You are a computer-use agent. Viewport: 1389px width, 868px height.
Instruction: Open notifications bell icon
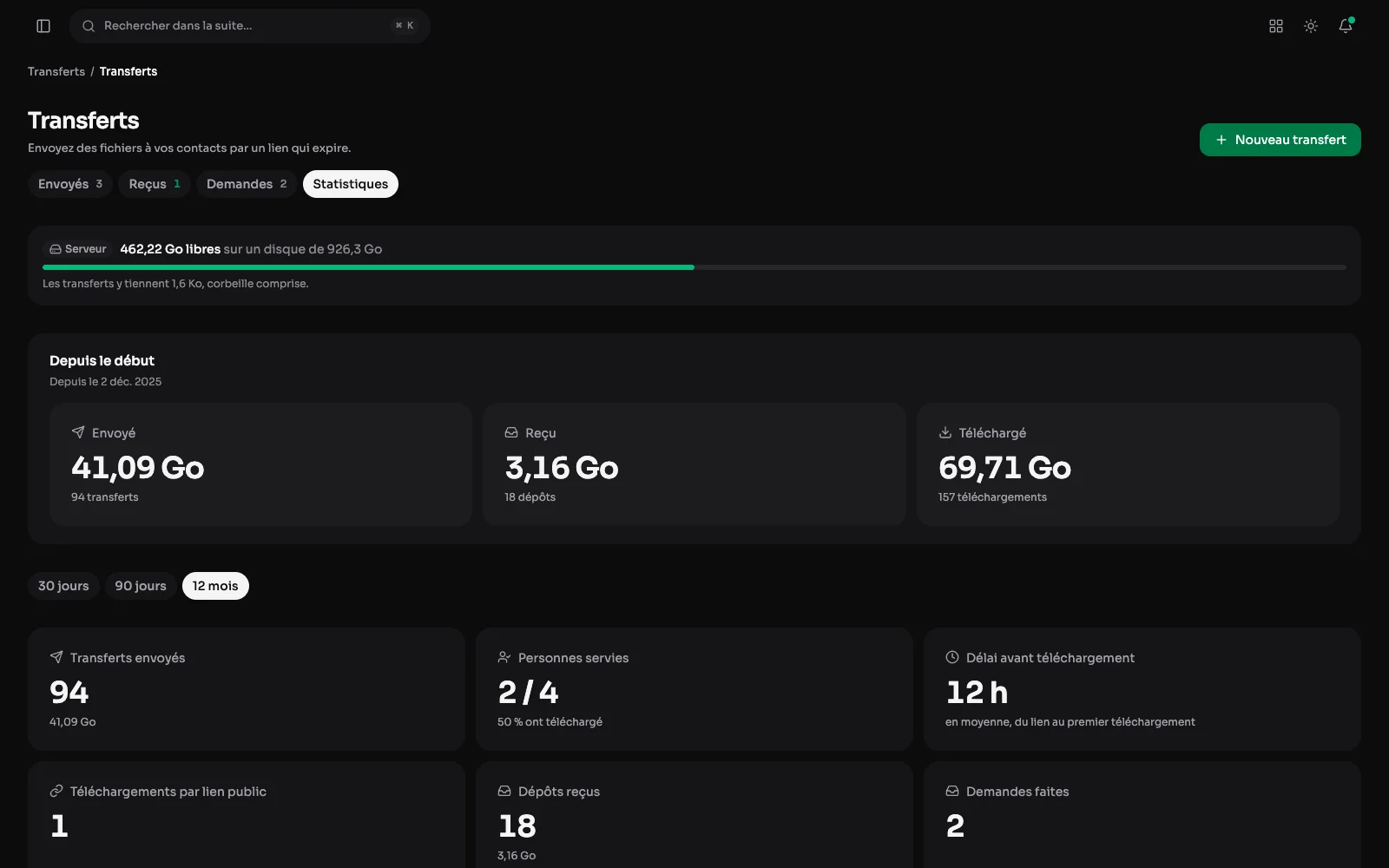tap(1346, 26)
